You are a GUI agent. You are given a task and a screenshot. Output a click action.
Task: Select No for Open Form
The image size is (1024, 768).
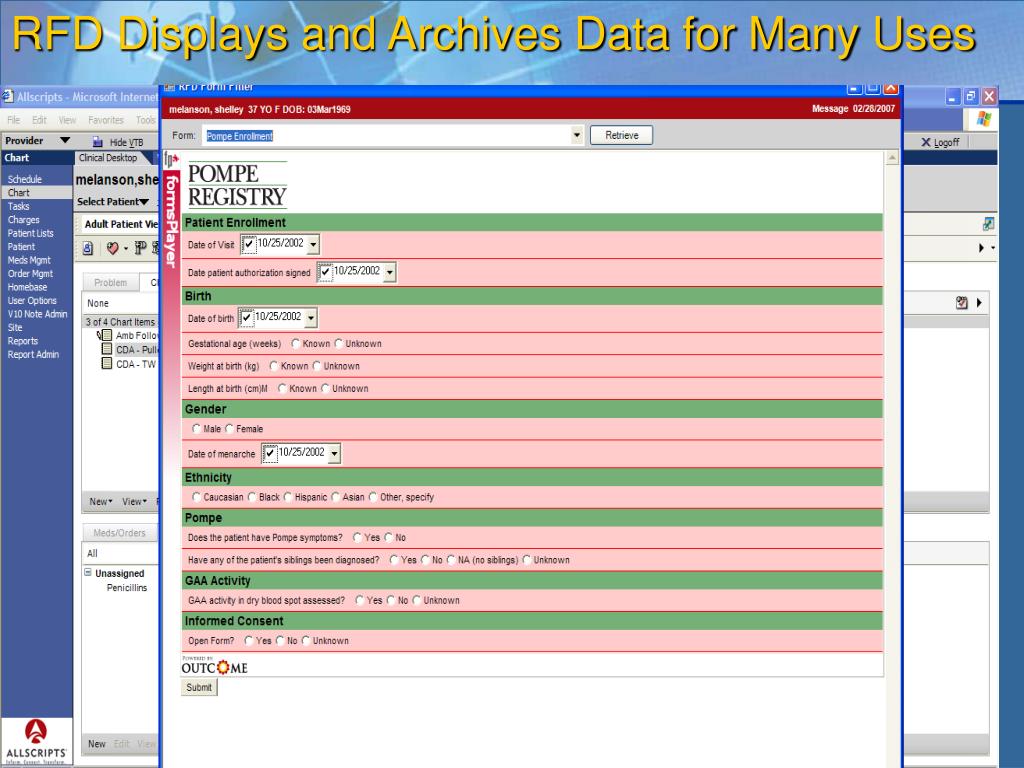(x=280, y=641)
